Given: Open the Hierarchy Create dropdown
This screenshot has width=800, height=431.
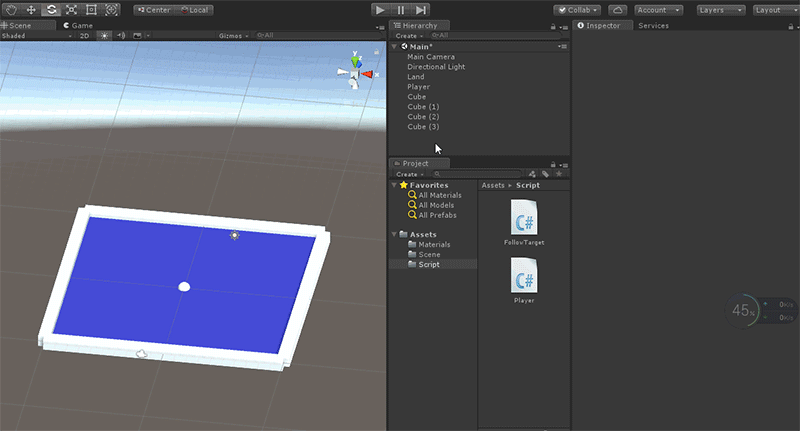Looking at the screenshot, I should [x=409, y=36].
